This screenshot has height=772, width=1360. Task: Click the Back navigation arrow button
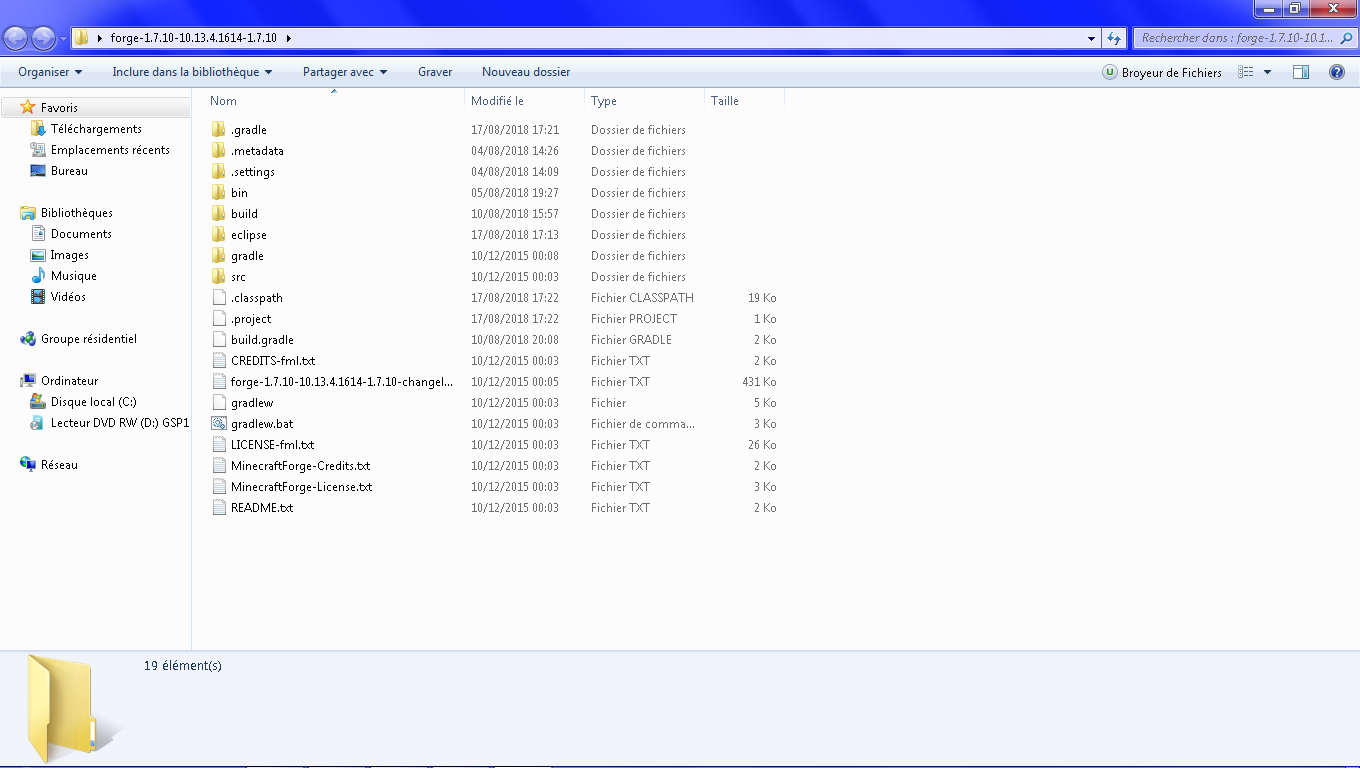pos(16,38)
